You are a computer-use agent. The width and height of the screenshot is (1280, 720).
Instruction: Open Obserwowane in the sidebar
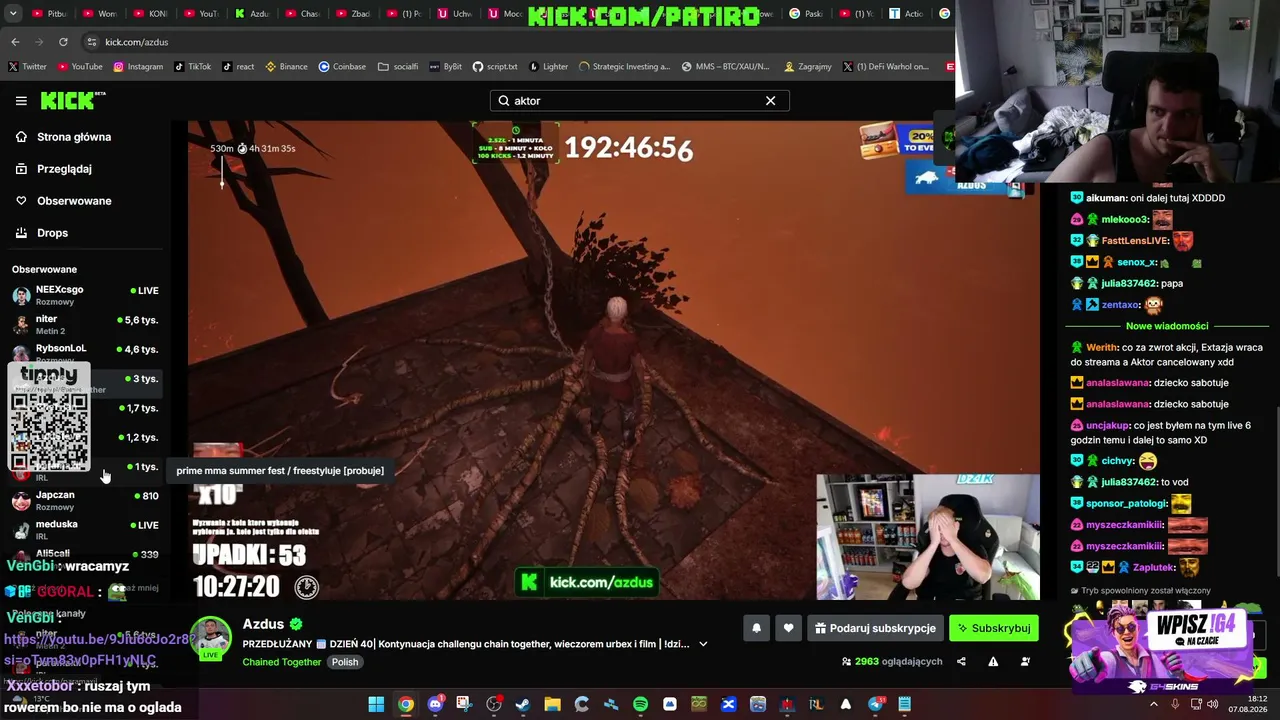[74, 201]
